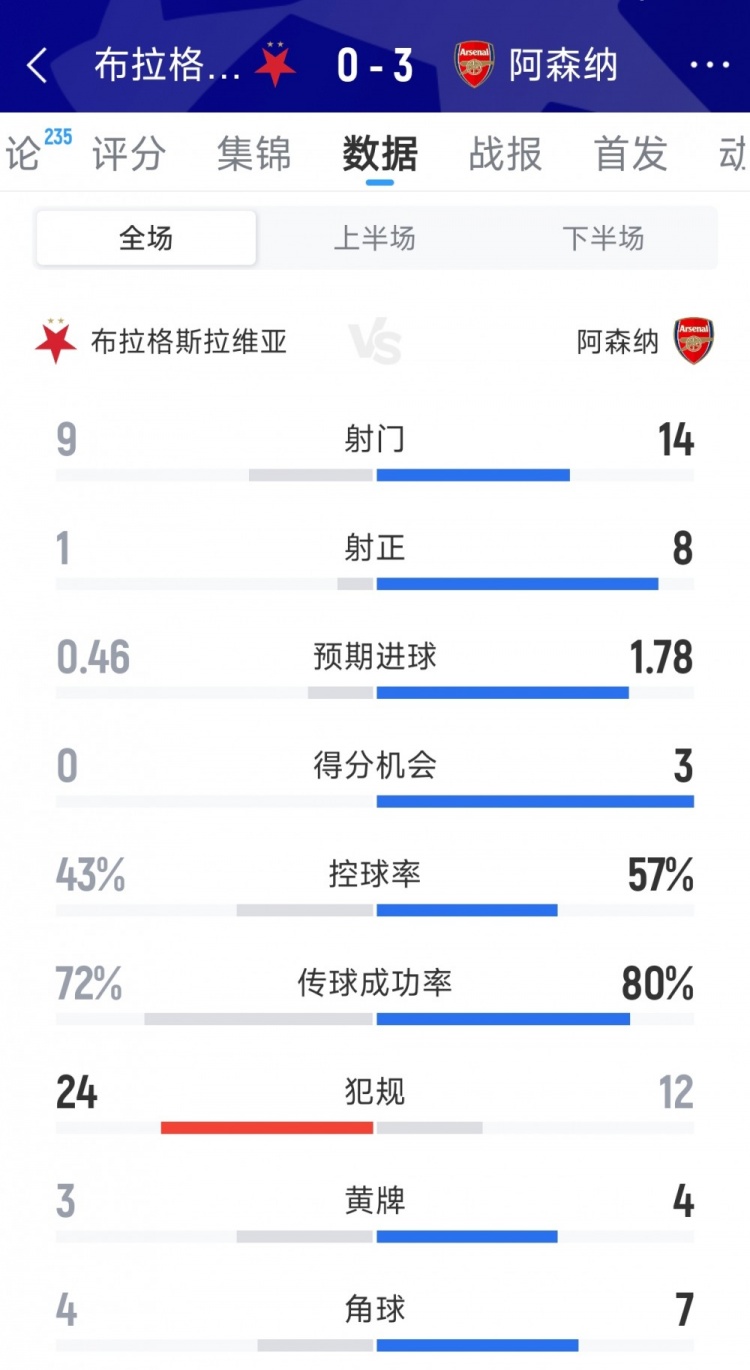Tap the Slavia Praha red star logo in header
Image resolution: width=750 pixels, height=1370 pixels.
tap(275, 66)
